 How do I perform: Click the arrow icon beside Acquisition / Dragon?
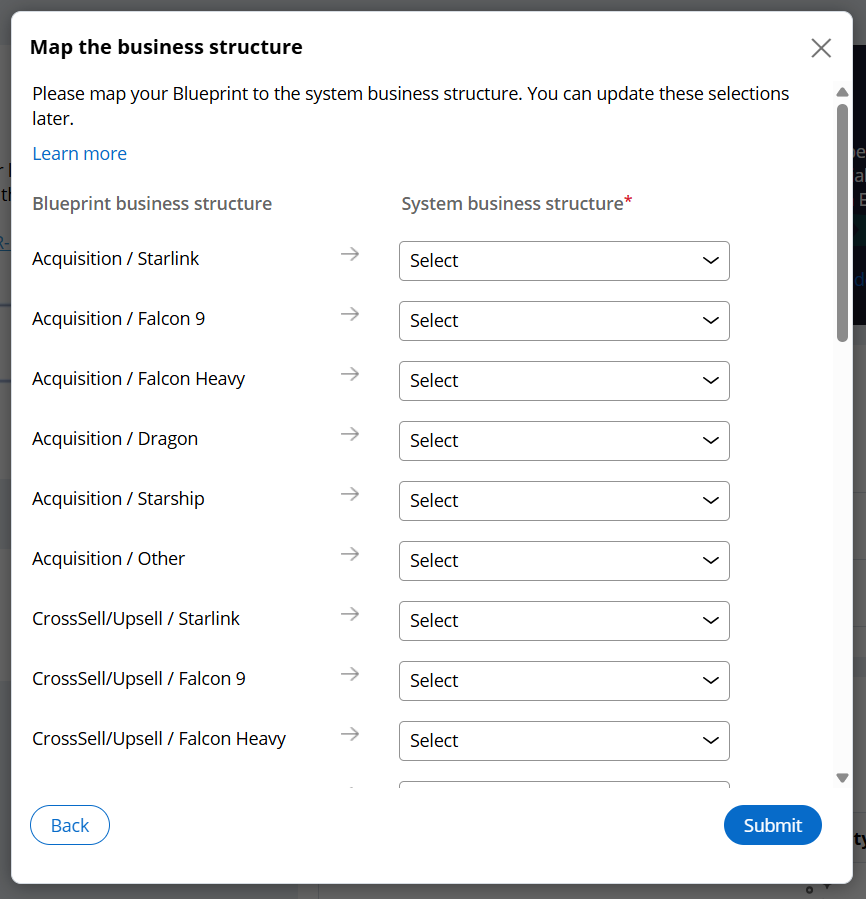[350, 434]
